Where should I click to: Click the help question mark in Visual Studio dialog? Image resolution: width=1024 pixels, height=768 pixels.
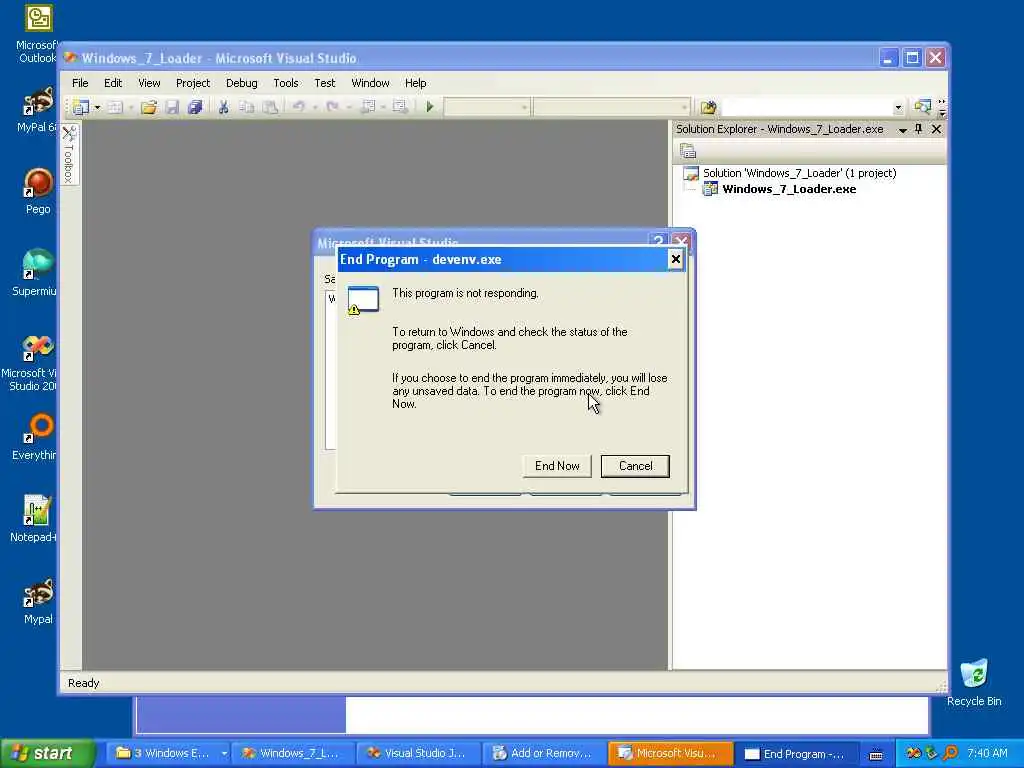tap(658, 242)
